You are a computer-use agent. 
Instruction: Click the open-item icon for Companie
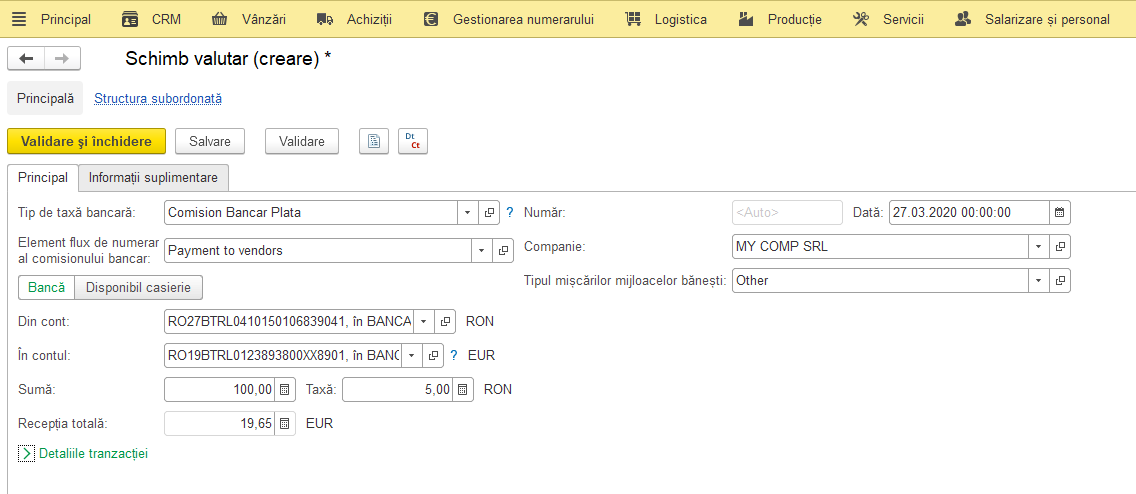[1060, 246]
